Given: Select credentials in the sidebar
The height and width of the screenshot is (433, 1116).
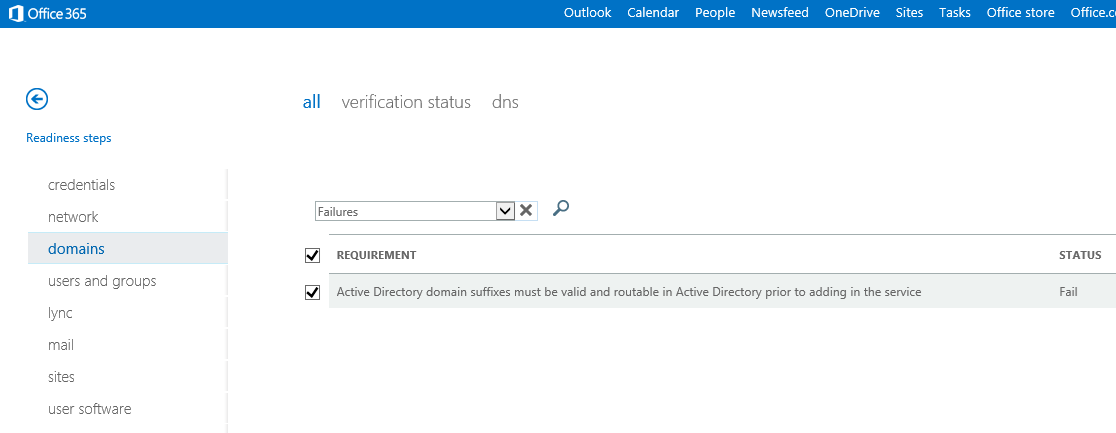Looking at the screenshot, I should 81,184.
